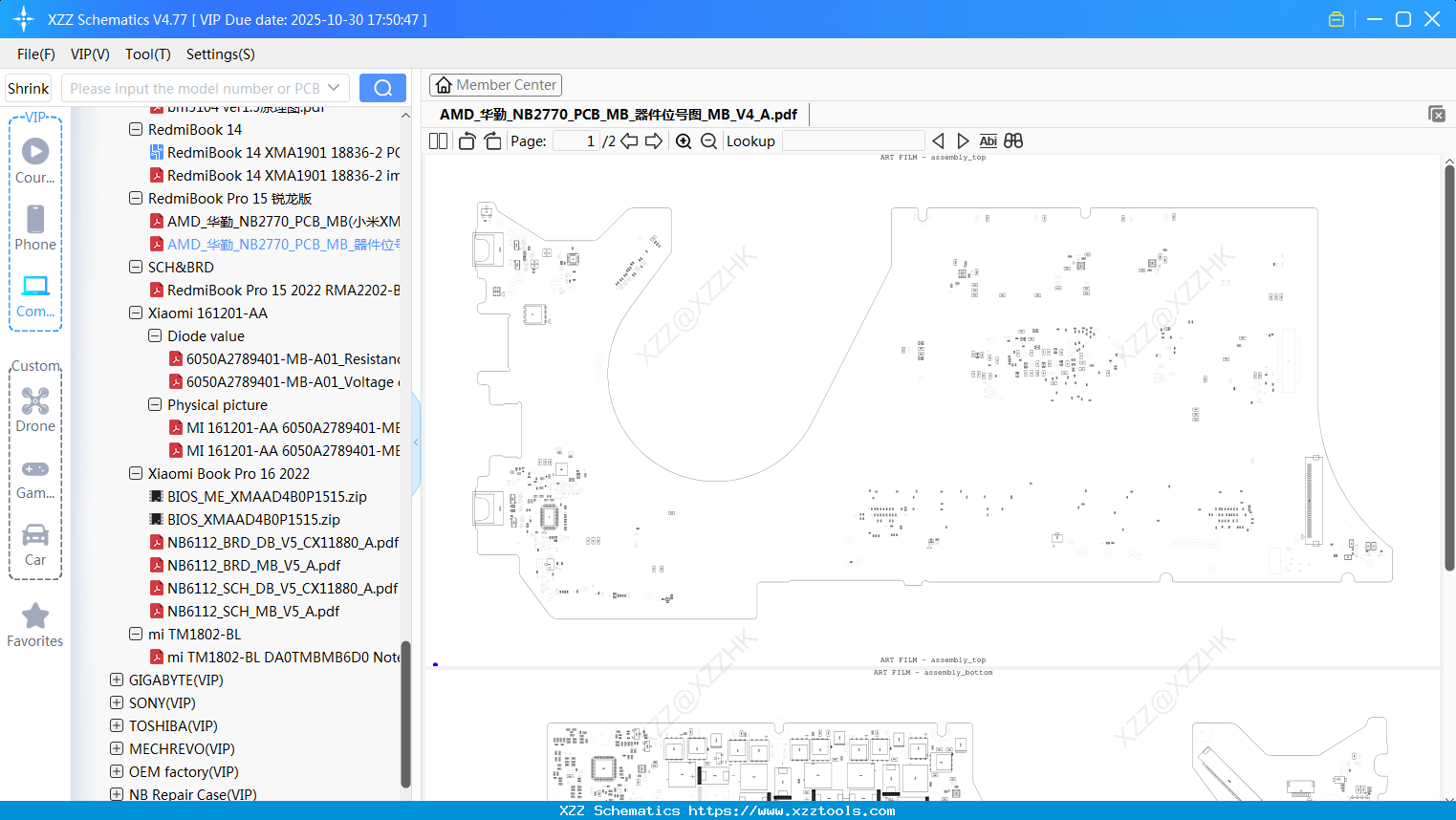Viewport: 1456px width, 820px height.
Task: Open mi TM1802-BL DA0TMBMB6D0 file
Action: click(284, 658)
